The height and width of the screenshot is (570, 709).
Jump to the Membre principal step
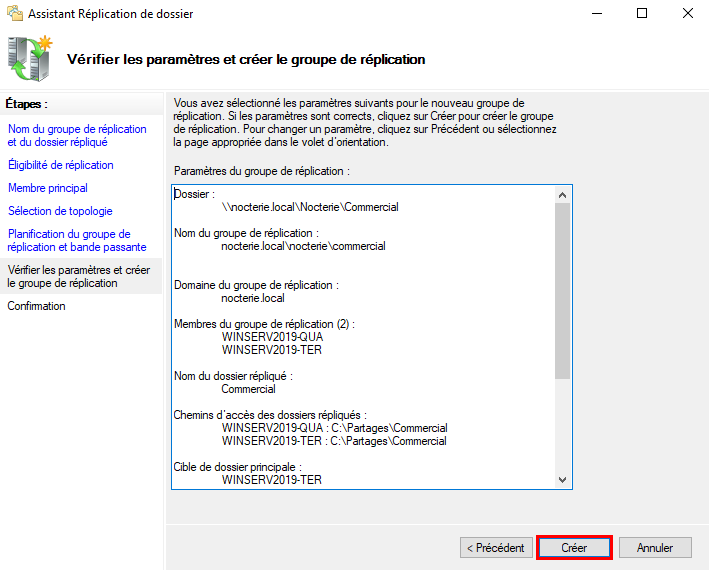point(48,188)
